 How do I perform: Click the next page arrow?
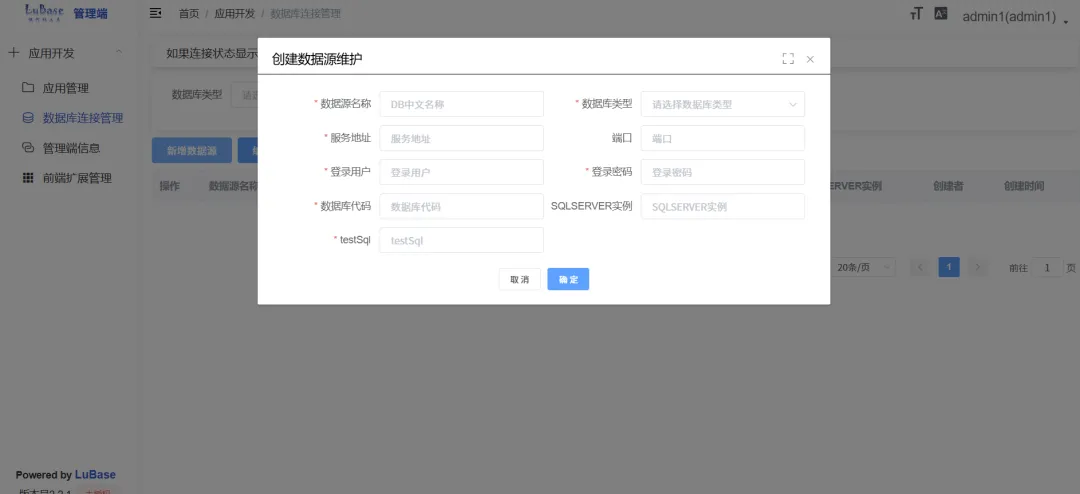point(978,267)
